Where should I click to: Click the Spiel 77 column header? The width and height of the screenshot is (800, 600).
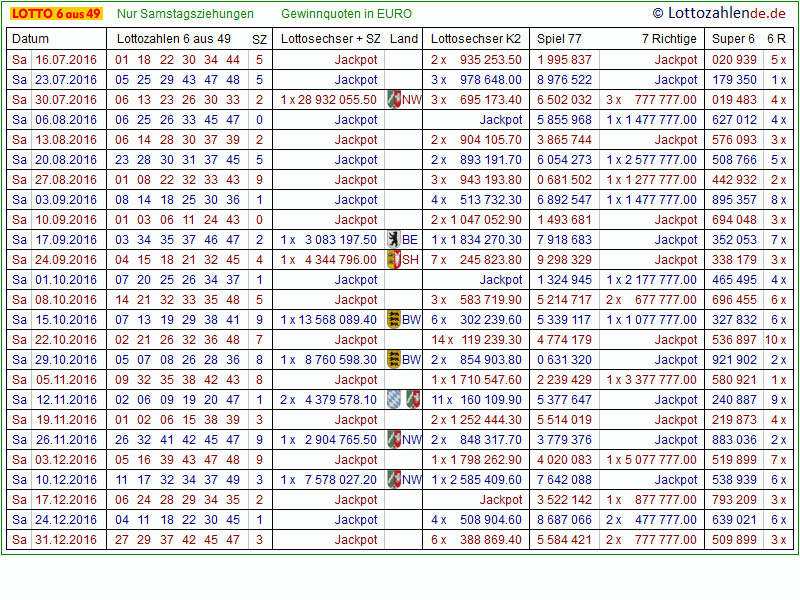click(x=559, y=39)
